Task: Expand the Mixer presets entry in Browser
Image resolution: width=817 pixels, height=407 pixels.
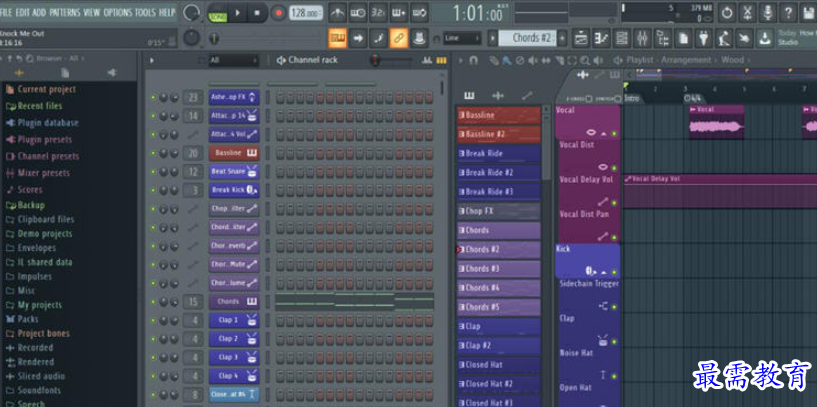Action: pyautogui.click(x=38, y=173)
